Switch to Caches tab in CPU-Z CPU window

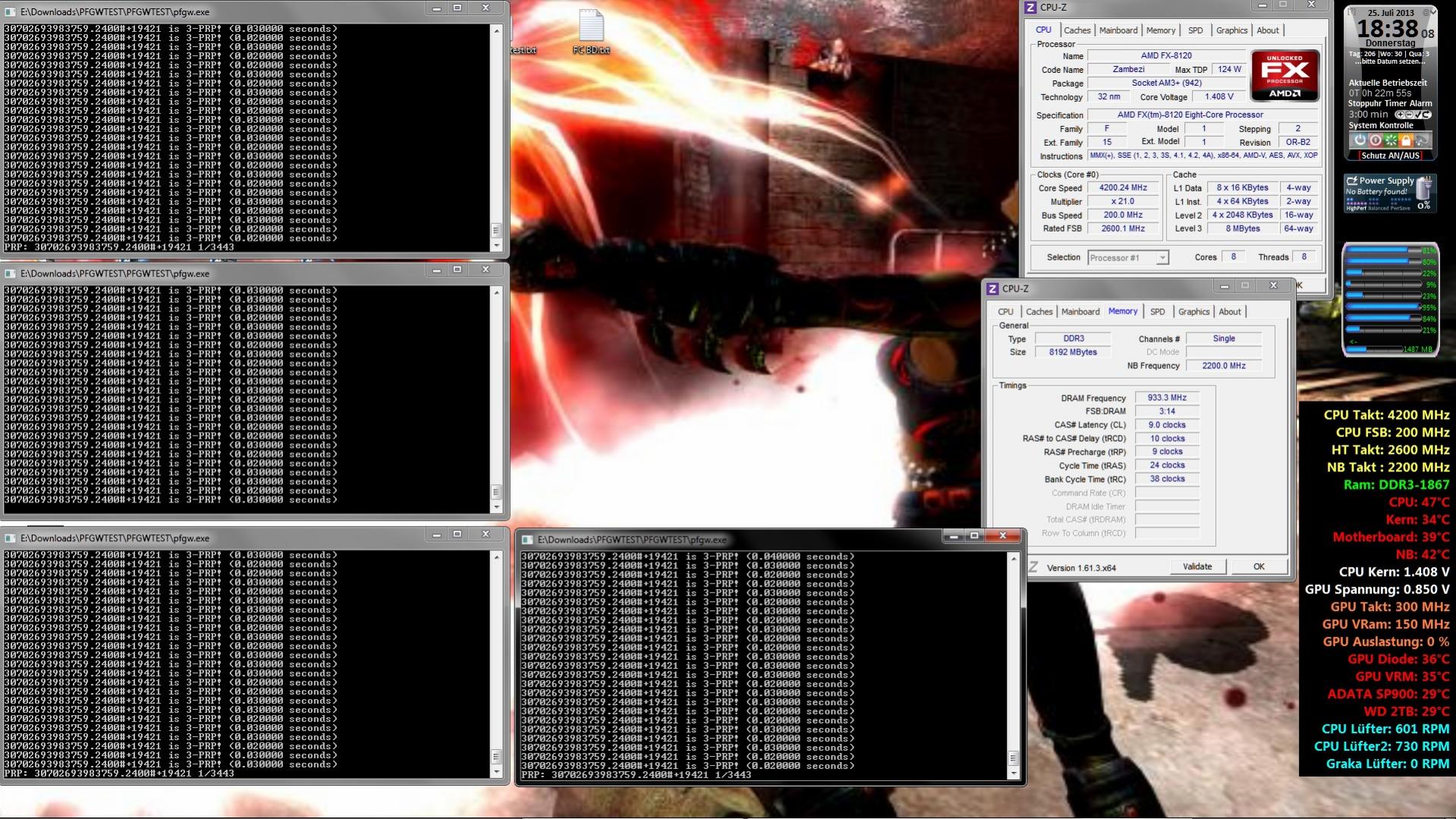point(1077,30)
